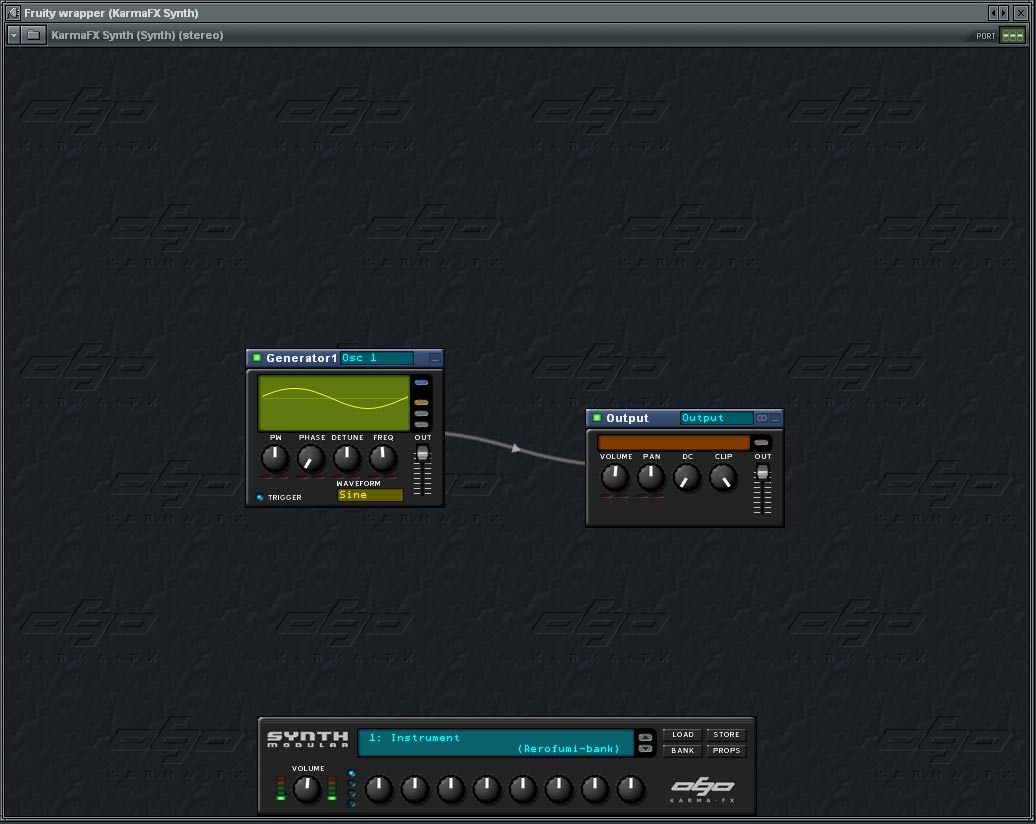Select the previous preset arrow in title bar
The image size is (1036, 824).
click(x=993, y=13)
